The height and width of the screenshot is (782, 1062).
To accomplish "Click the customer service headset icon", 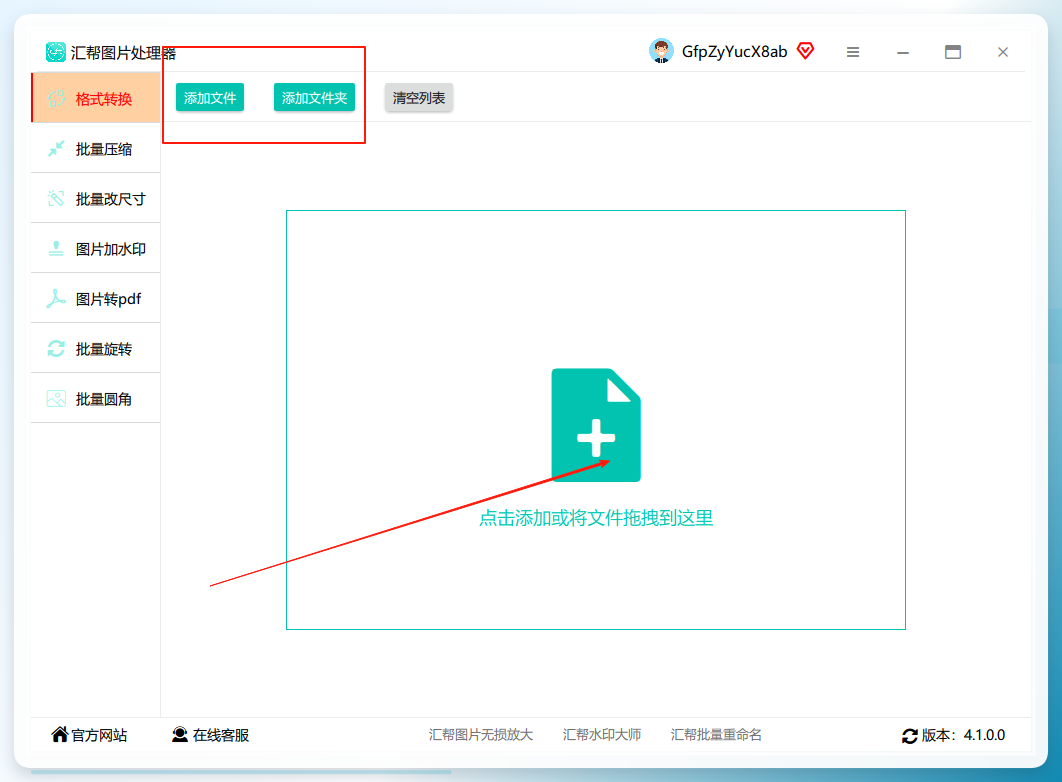I will 179,735.
